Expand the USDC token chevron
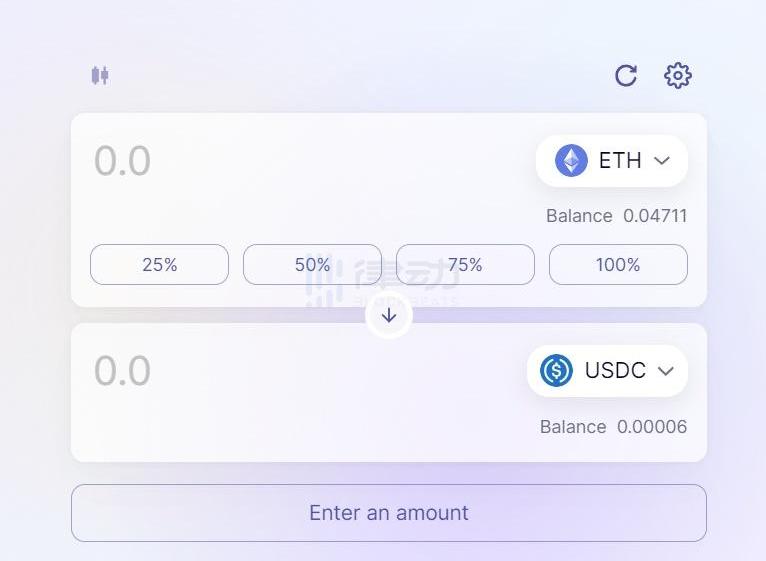The image size is (766, 561). coord(666,371)
